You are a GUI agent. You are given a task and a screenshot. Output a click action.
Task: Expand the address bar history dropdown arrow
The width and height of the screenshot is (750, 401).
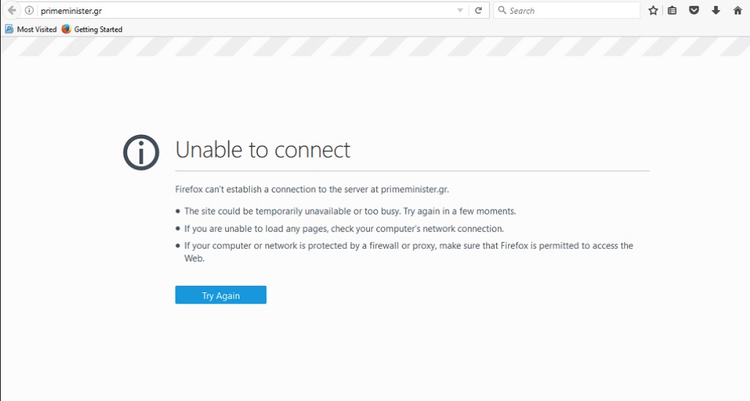tap(460, 11)
